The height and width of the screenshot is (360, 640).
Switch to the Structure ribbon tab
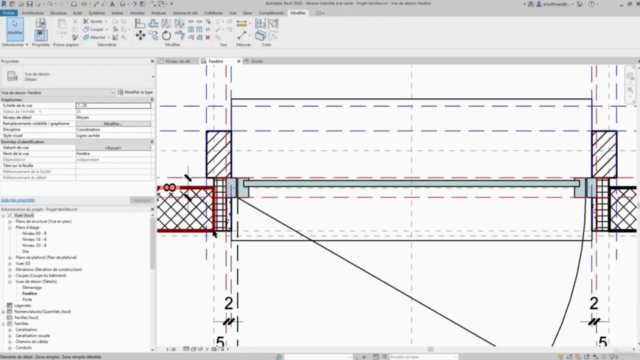(58, 13)
